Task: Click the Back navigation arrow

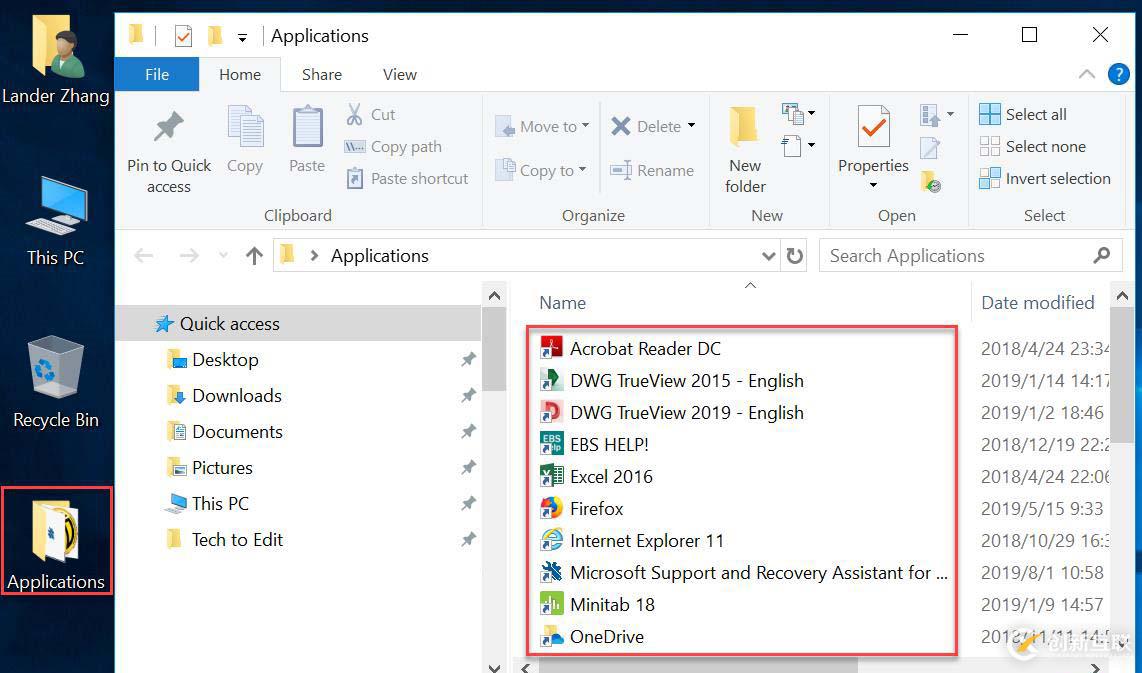Action: [144, 256]
